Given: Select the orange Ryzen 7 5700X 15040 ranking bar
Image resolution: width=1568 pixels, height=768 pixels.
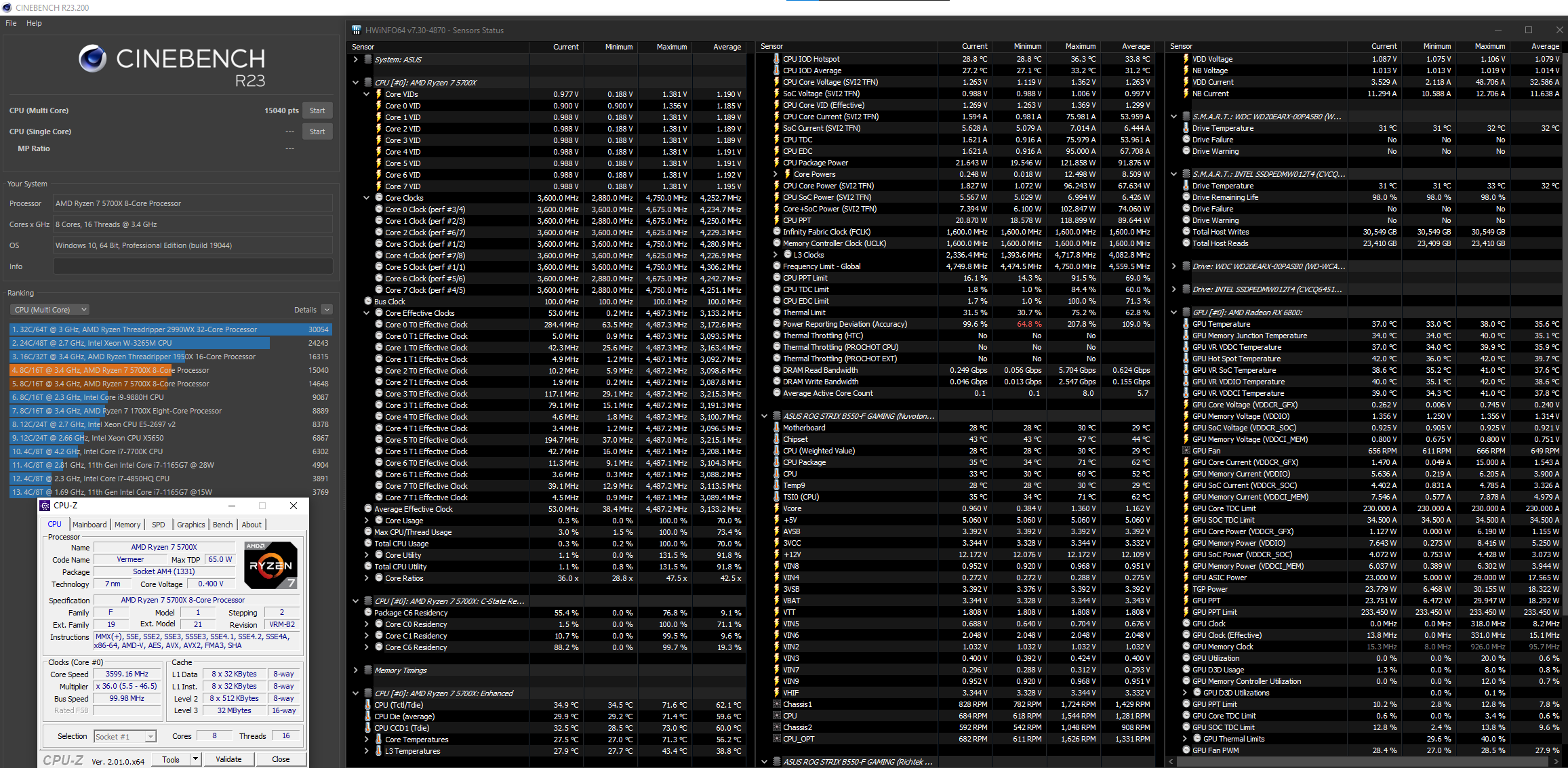Looking at the screenshot, I should pos(169,370).
